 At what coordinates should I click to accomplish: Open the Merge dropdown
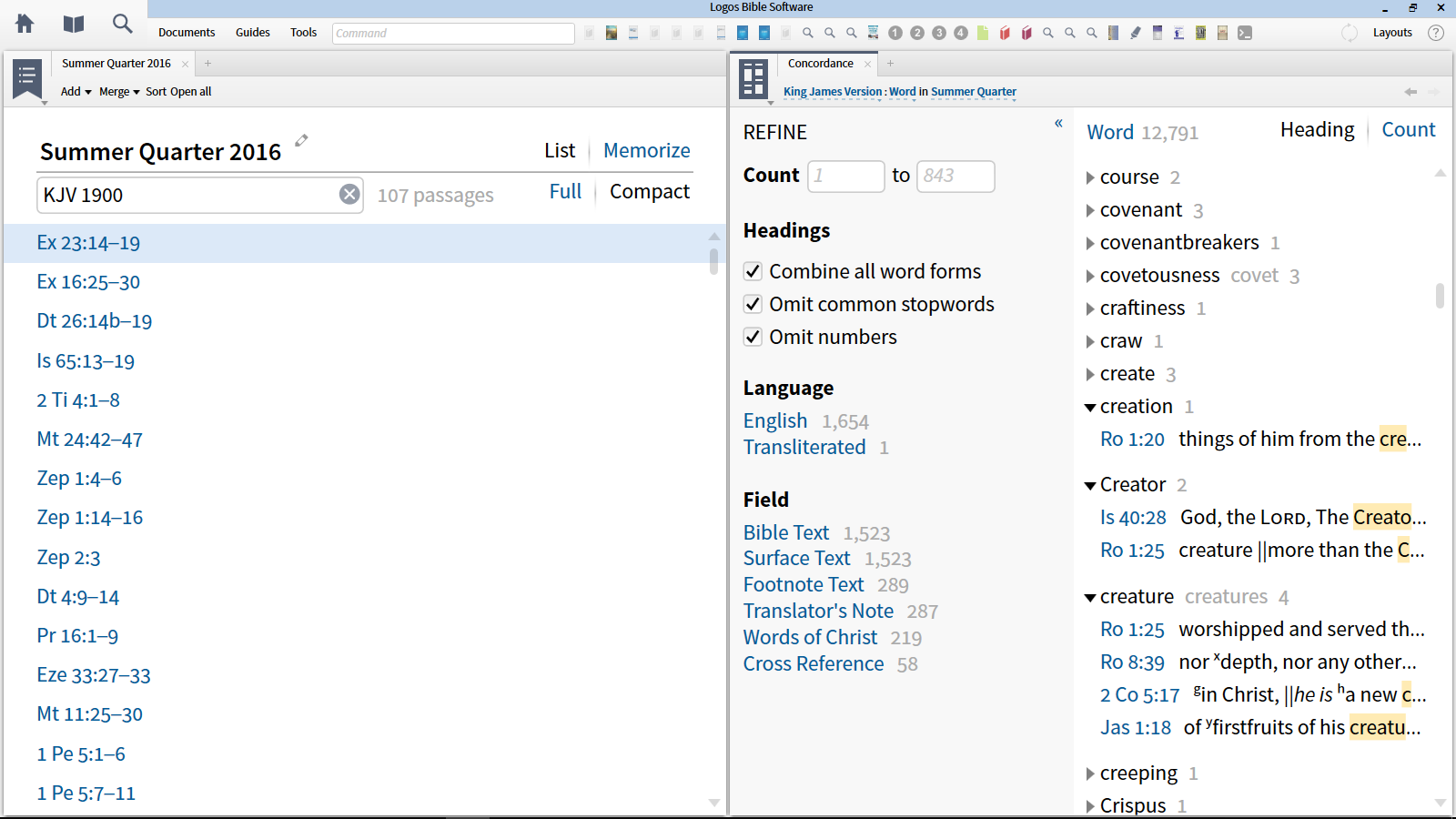click(119, 92)
